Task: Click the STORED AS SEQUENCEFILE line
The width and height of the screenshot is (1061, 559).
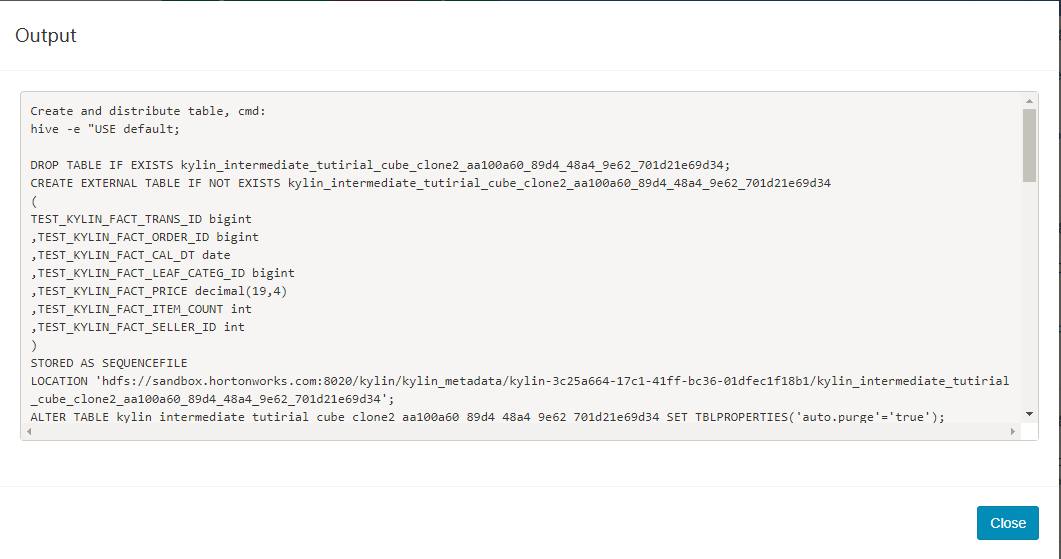Action: (x=109, y=363)
